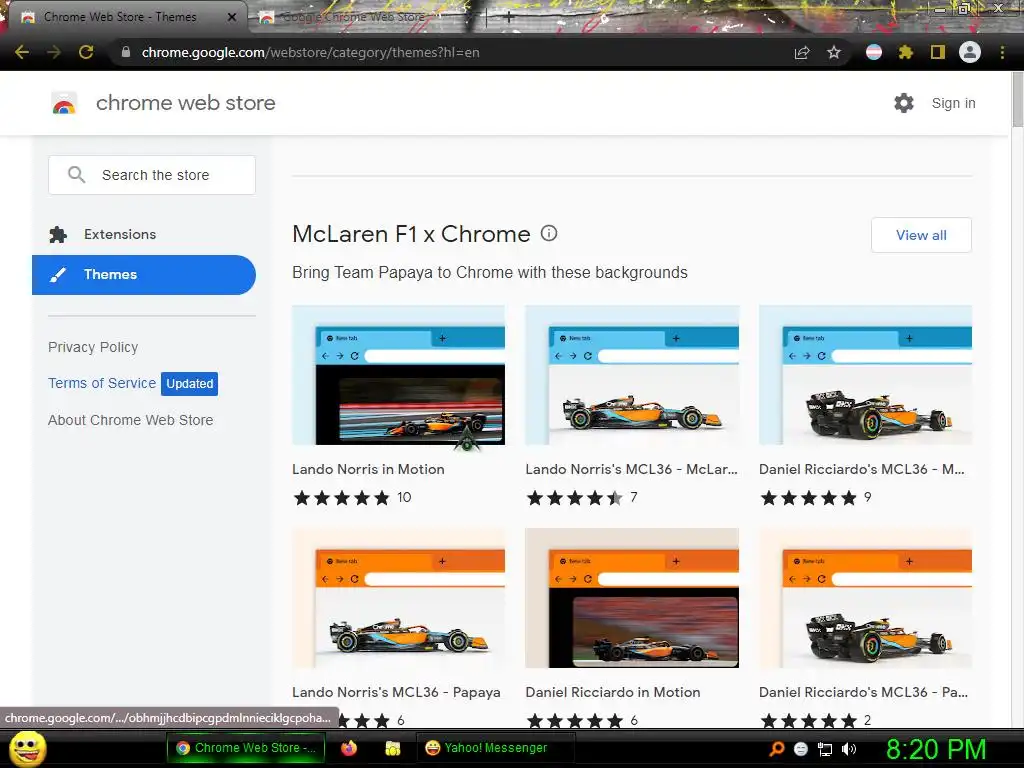Go back to the previous page
The image size is (1024, 768).
(22, 52)
